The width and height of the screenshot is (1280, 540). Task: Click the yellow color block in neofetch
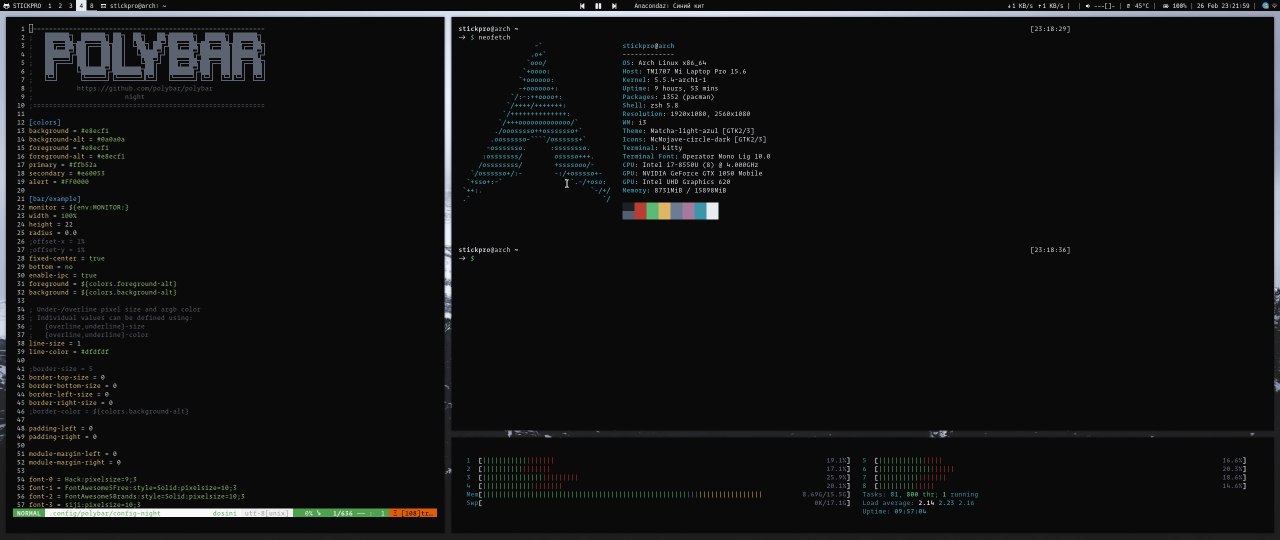664,211
